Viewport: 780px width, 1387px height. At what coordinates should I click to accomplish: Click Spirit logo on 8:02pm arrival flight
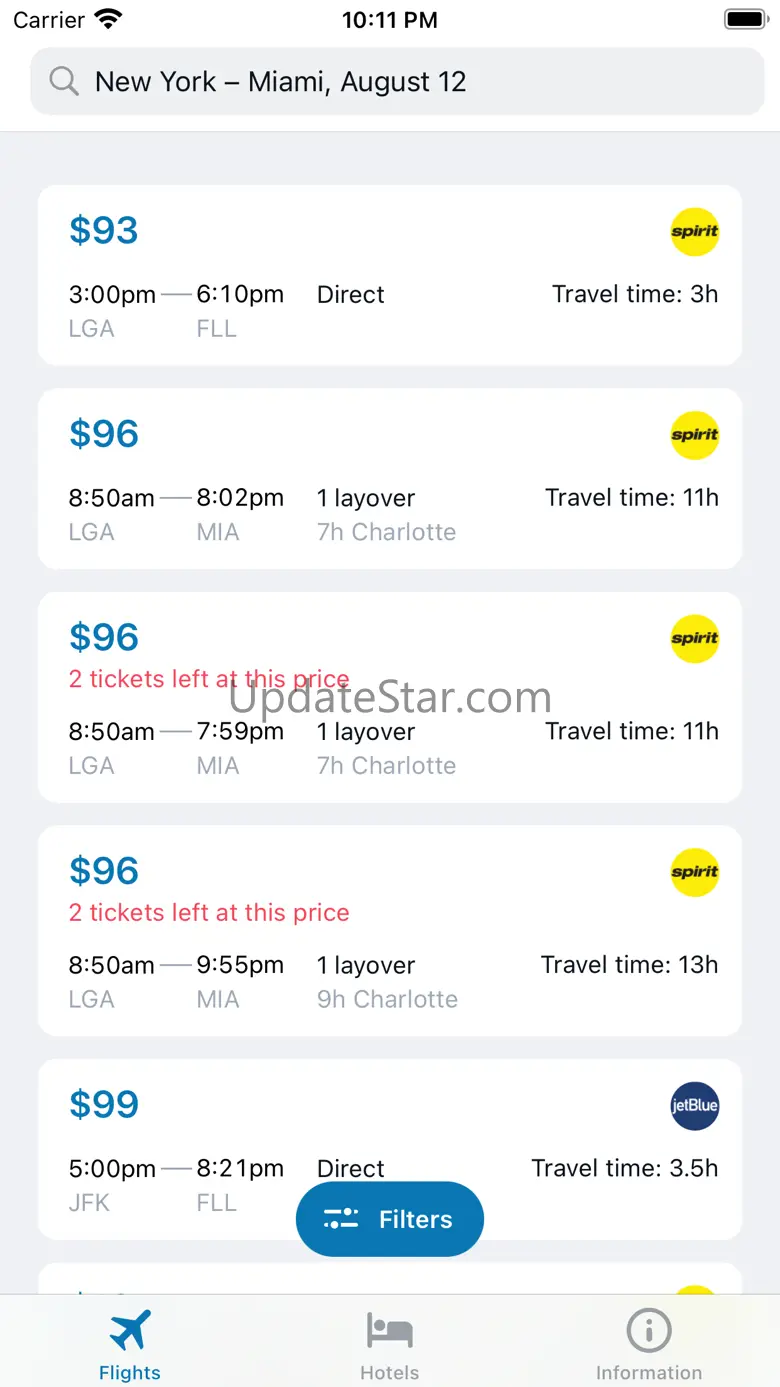(694, 435)
